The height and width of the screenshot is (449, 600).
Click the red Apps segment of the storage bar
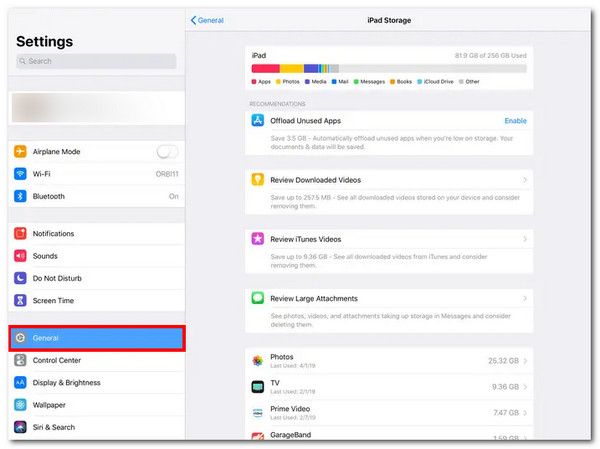[266, 69]
